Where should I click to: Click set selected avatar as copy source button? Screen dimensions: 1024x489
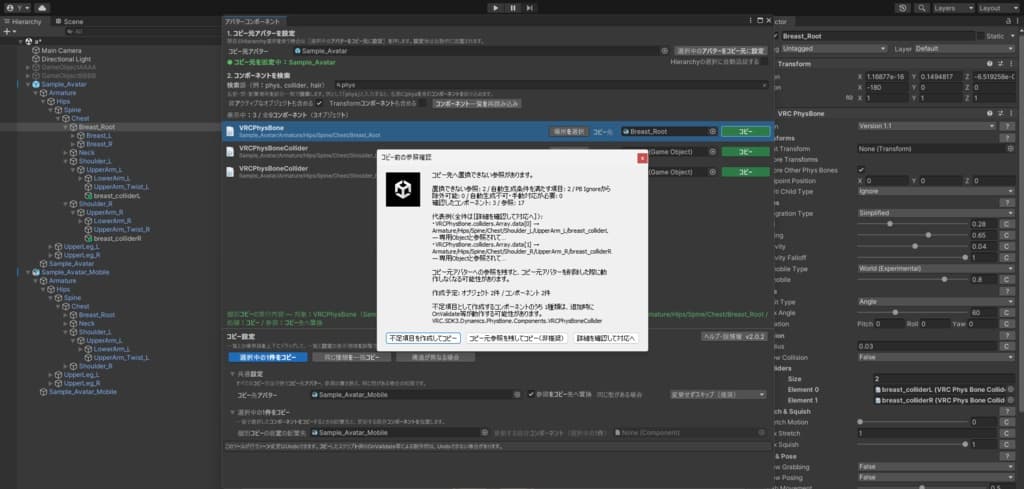(720, 50)
